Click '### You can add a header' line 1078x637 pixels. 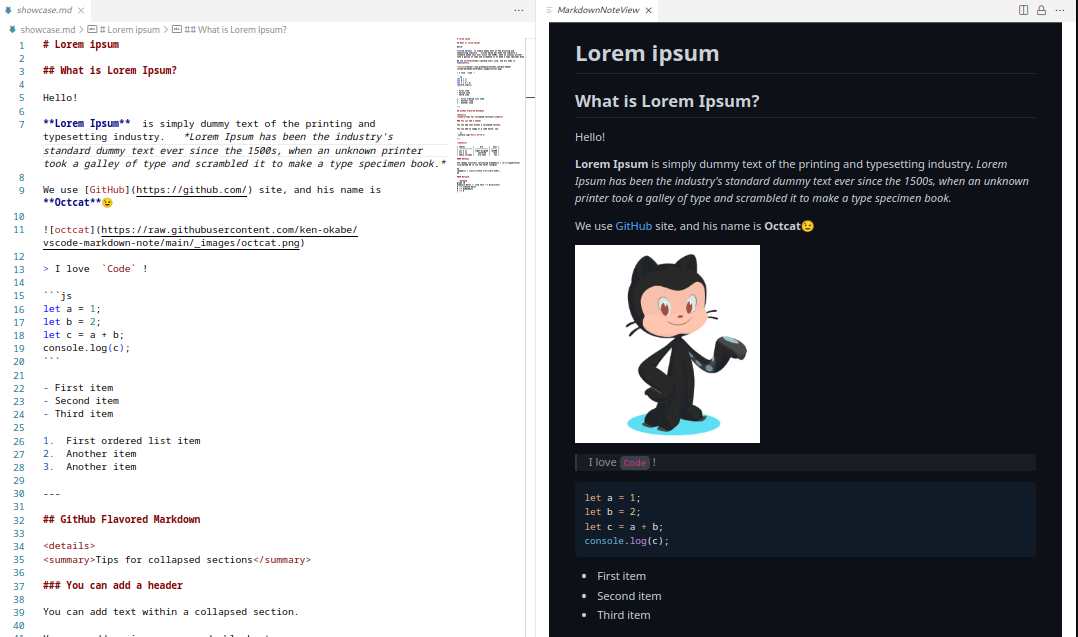(x=113, y=586)
